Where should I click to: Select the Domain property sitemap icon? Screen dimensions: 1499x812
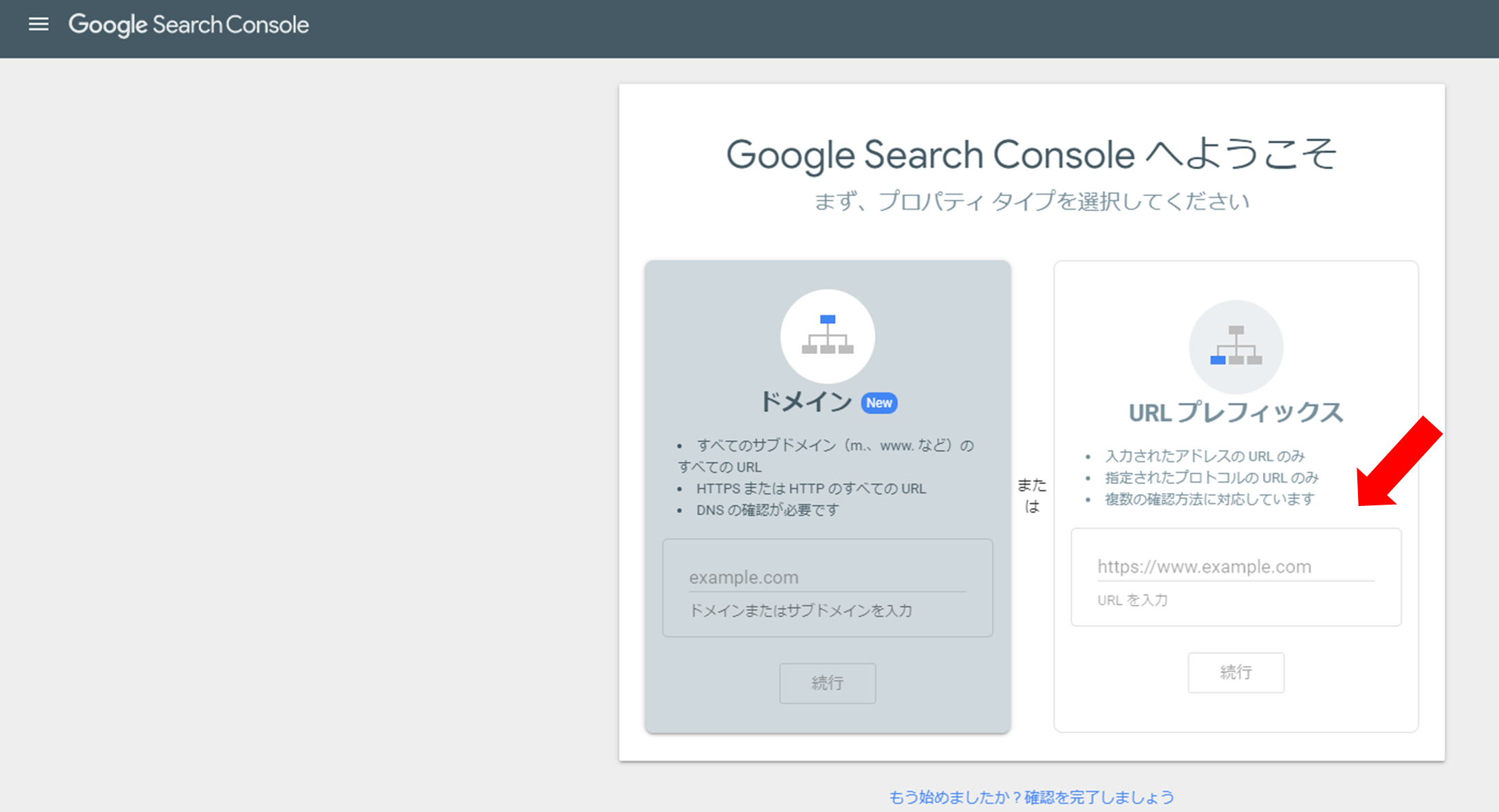tap(828, 336)
